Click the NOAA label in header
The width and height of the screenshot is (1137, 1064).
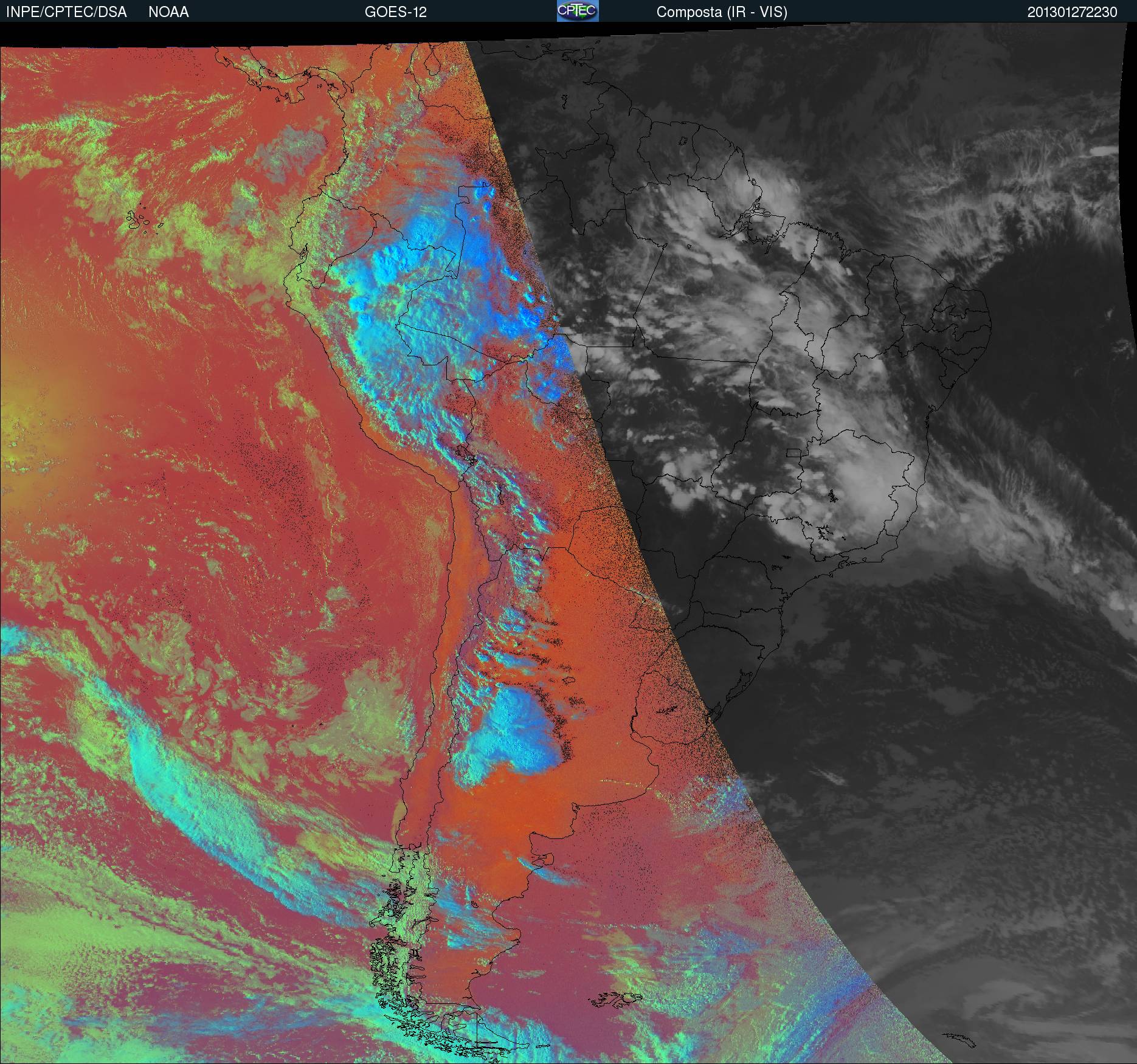[168, 12]
